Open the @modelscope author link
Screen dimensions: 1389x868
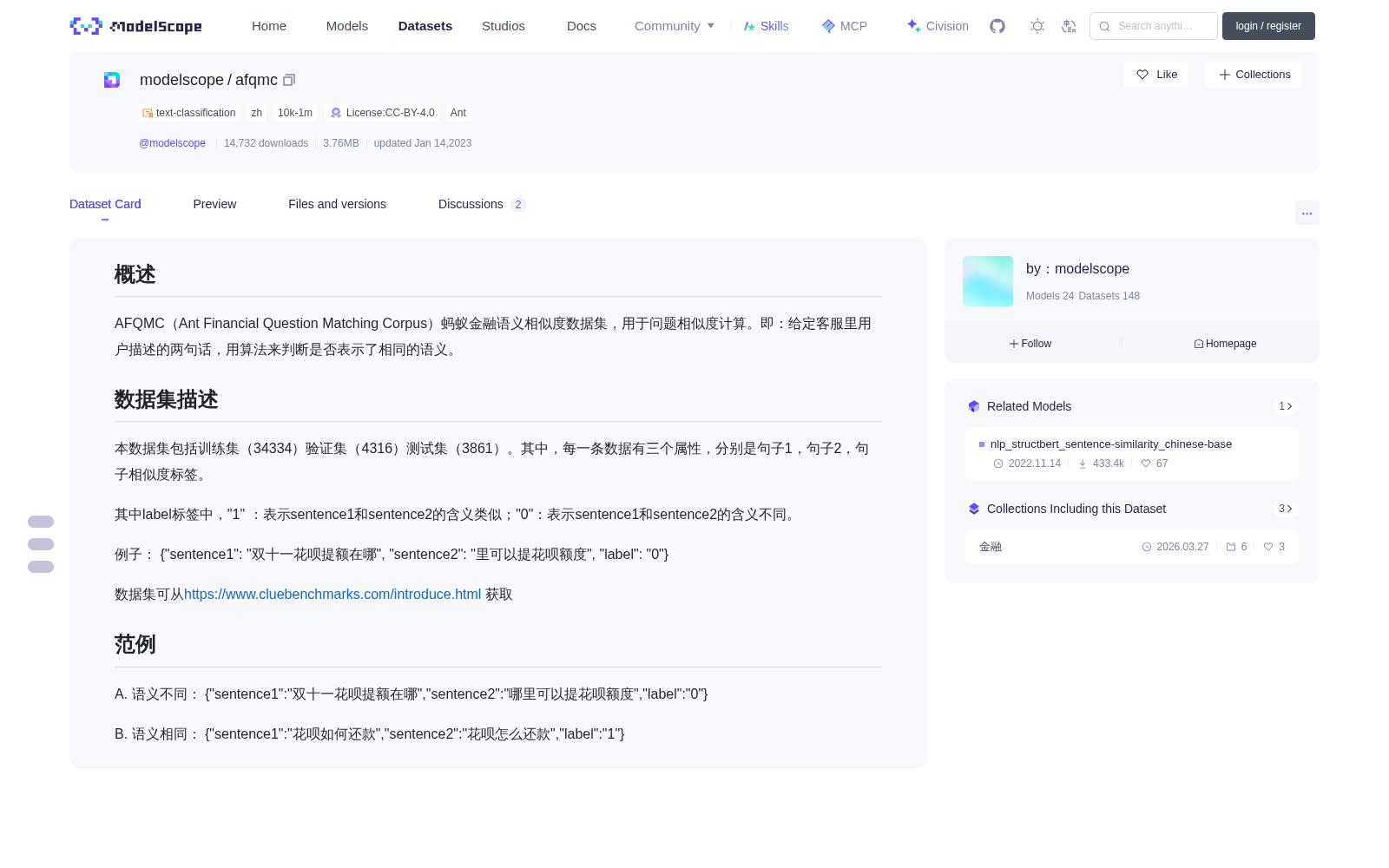172,143
